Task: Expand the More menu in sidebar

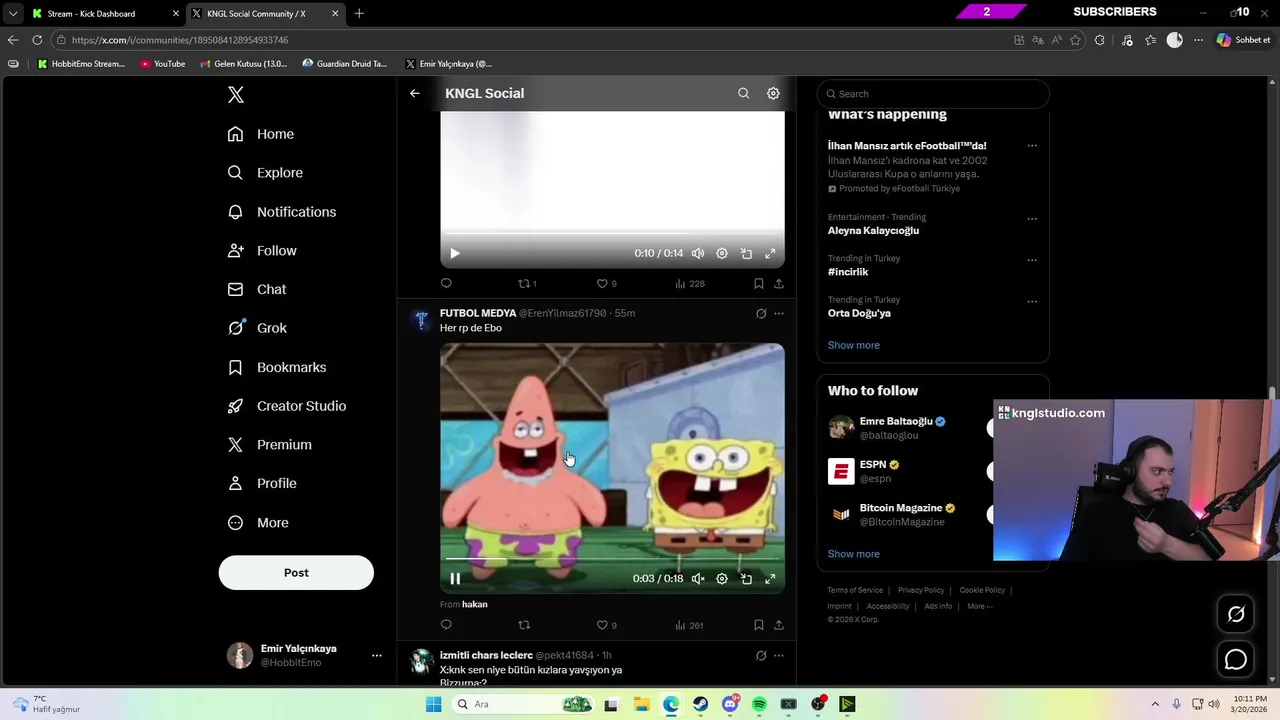Action: click(x=258, y=523)
